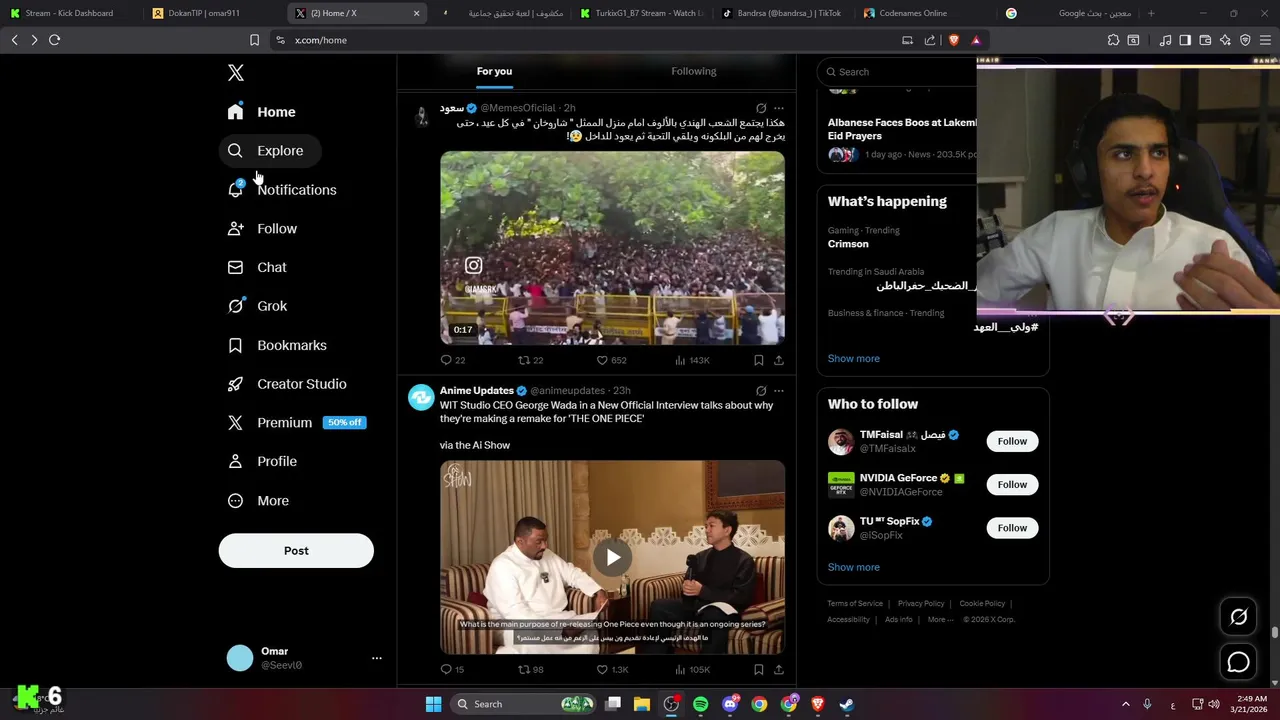The width and height of the screenshot is (1280, 720).
Task: Bookmark the Anime Updates post
Action: [758, 670]
